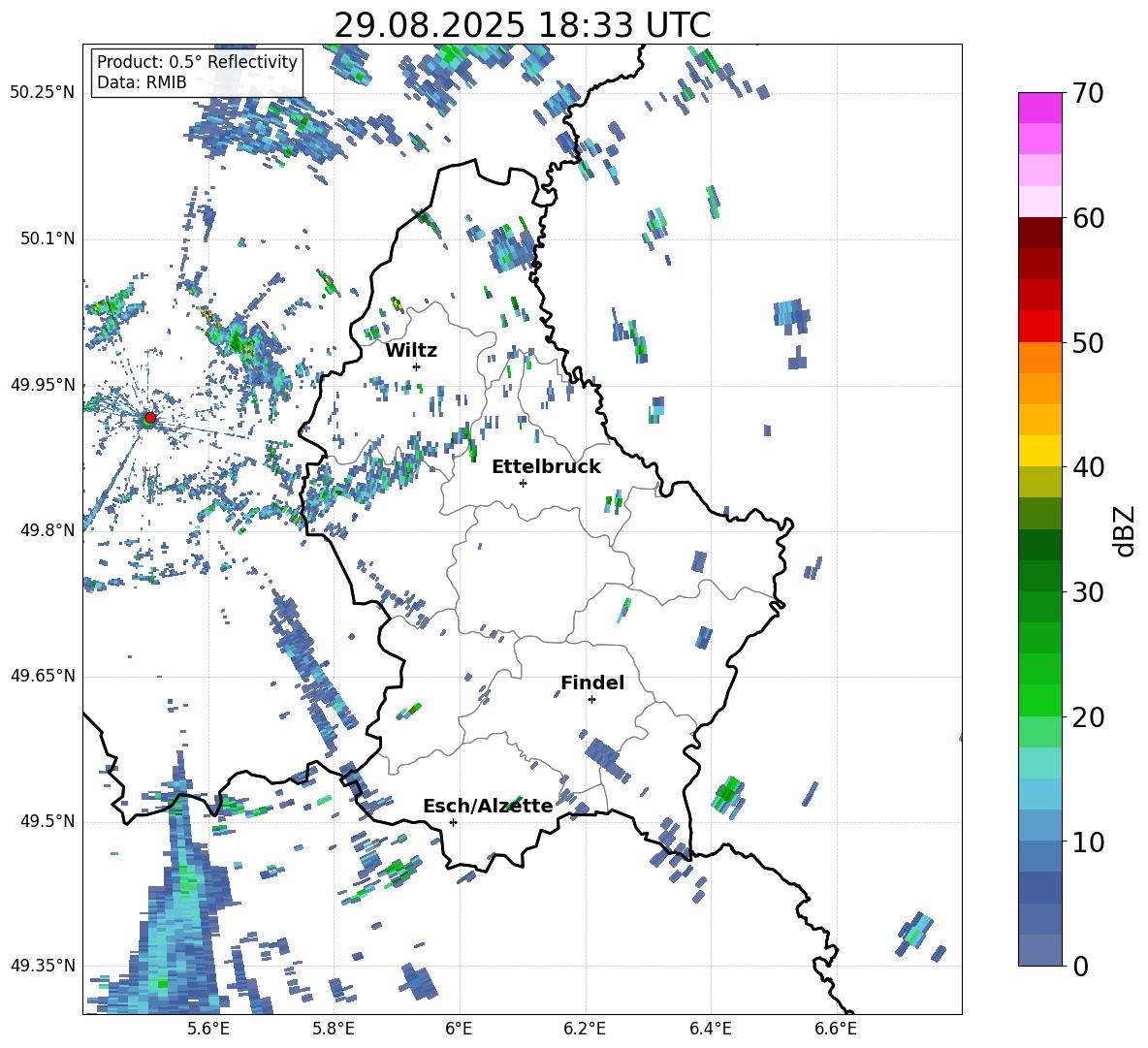The width and height of the screenshot is (1148, 1048).
Task: Click the colorbar tick value 70
Action: 1088,93
